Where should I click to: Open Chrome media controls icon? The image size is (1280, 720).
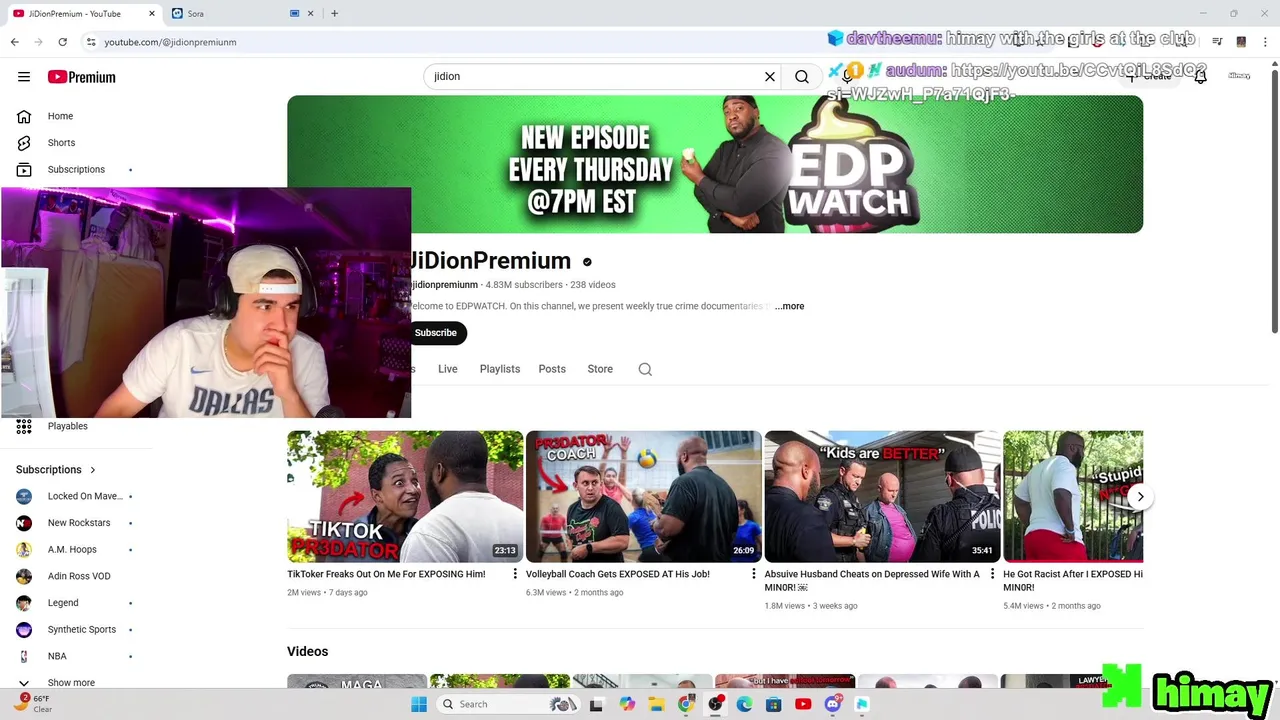pos(1217,42)
